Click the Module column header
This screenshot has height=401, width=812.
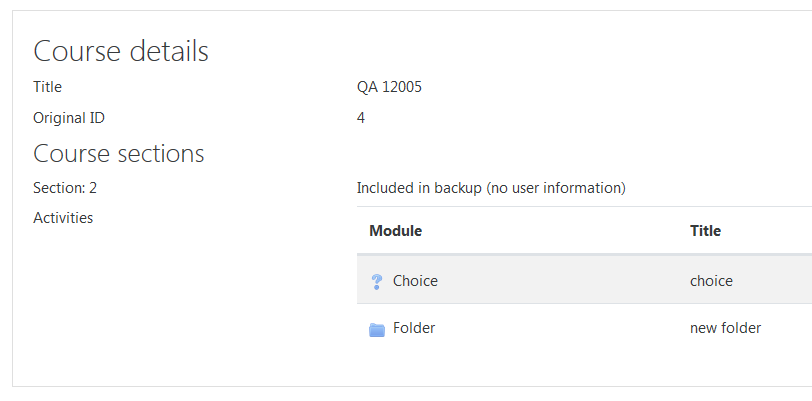395,231
